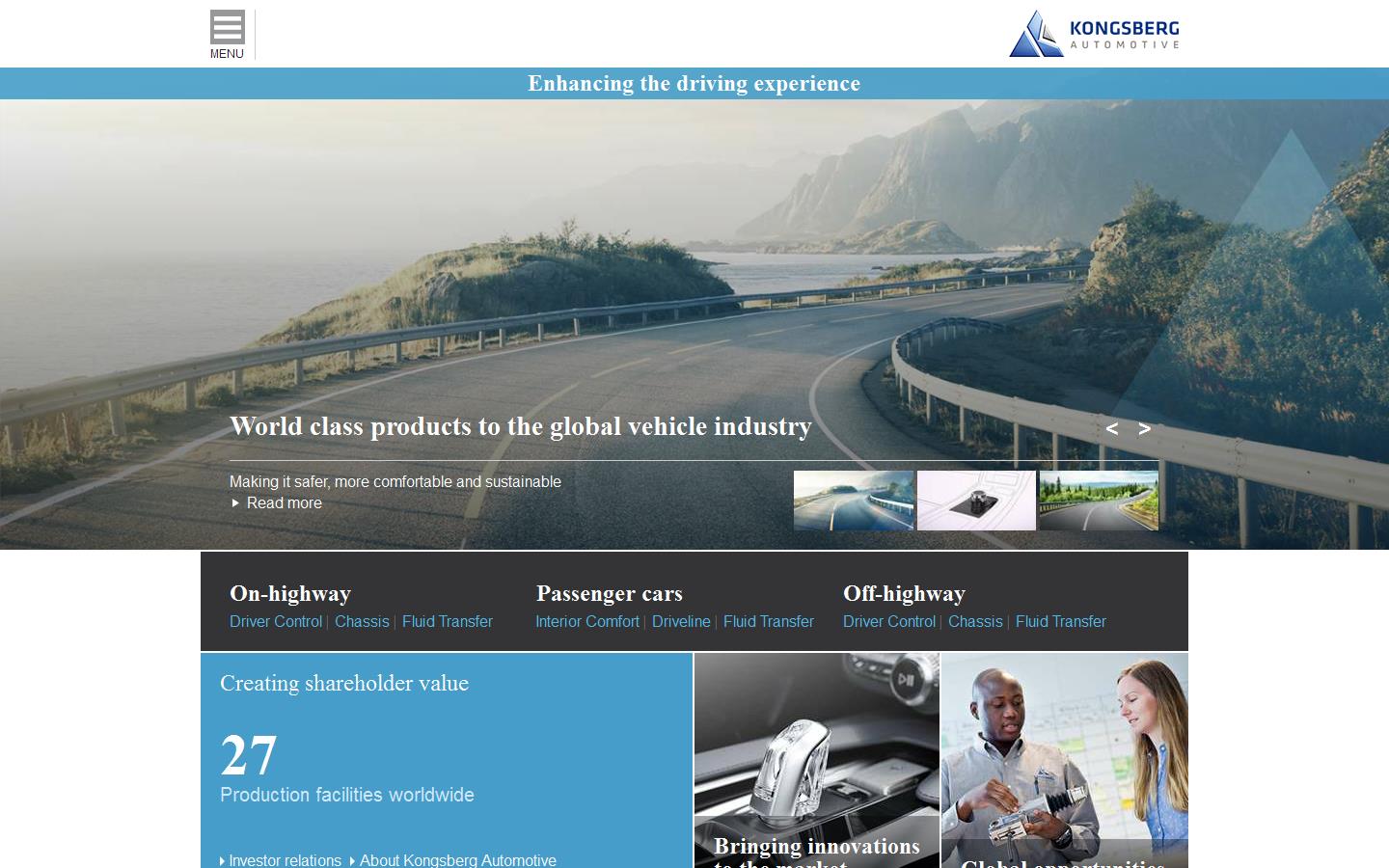Screen dimensions: 1389x868
Task: Open Chassis under Off-highway
Action: [x=975, y=621]
